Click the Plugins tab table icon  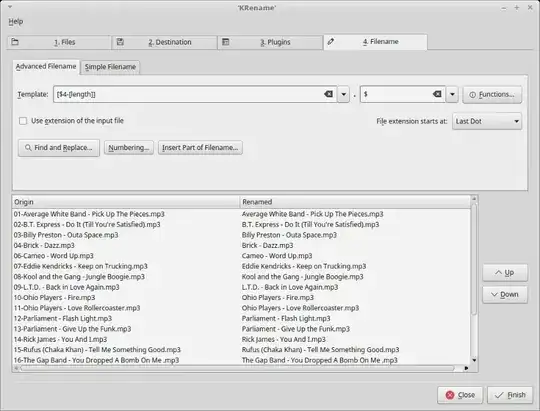(x=226, y=42)
